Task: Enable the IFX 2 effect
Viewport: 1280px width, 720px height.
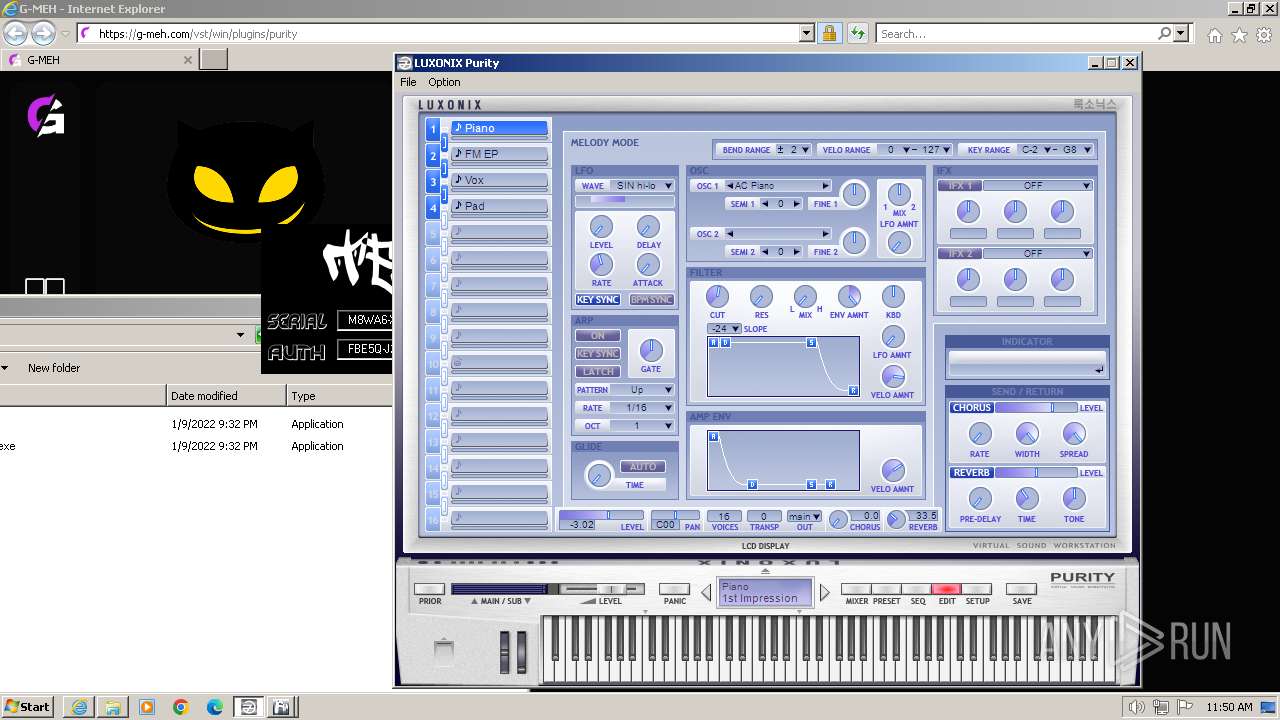Action: click(960, 254)
